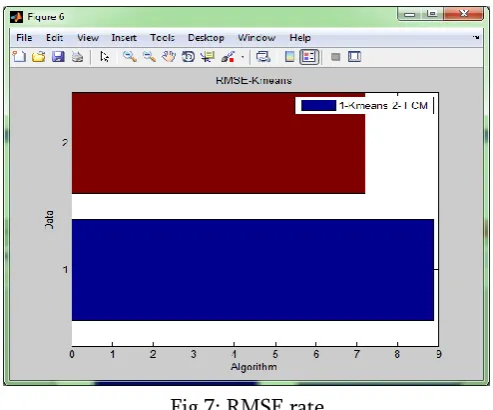This screenshot has height=410, width=493.
Task: Activate the Zoom Out magnifier tool
Action: (149, 57)
